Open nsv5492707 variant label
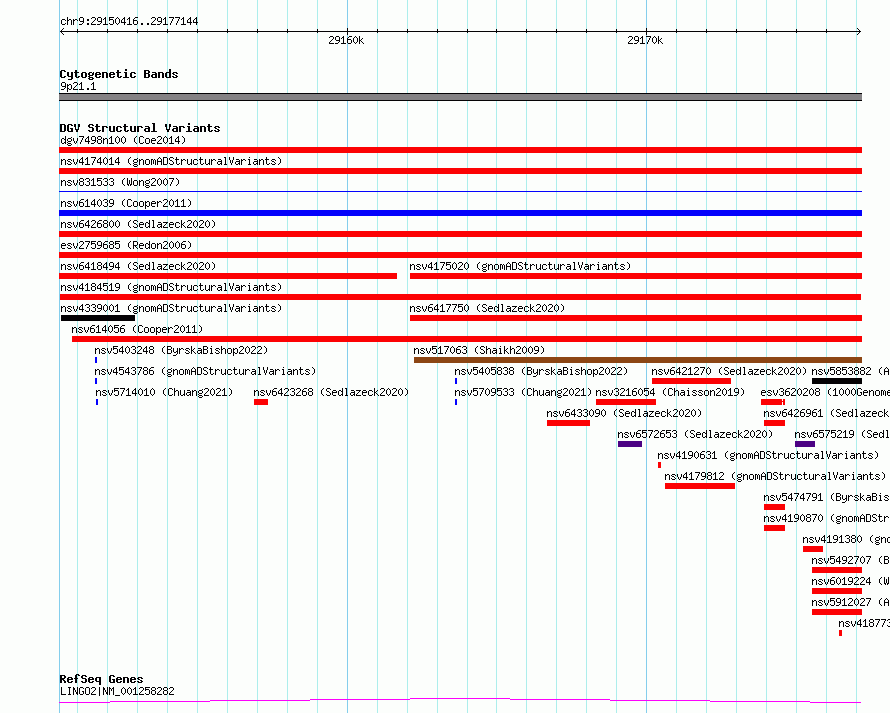Image resolution: width=890 pixels, height=713 pixels. point(850,560)
